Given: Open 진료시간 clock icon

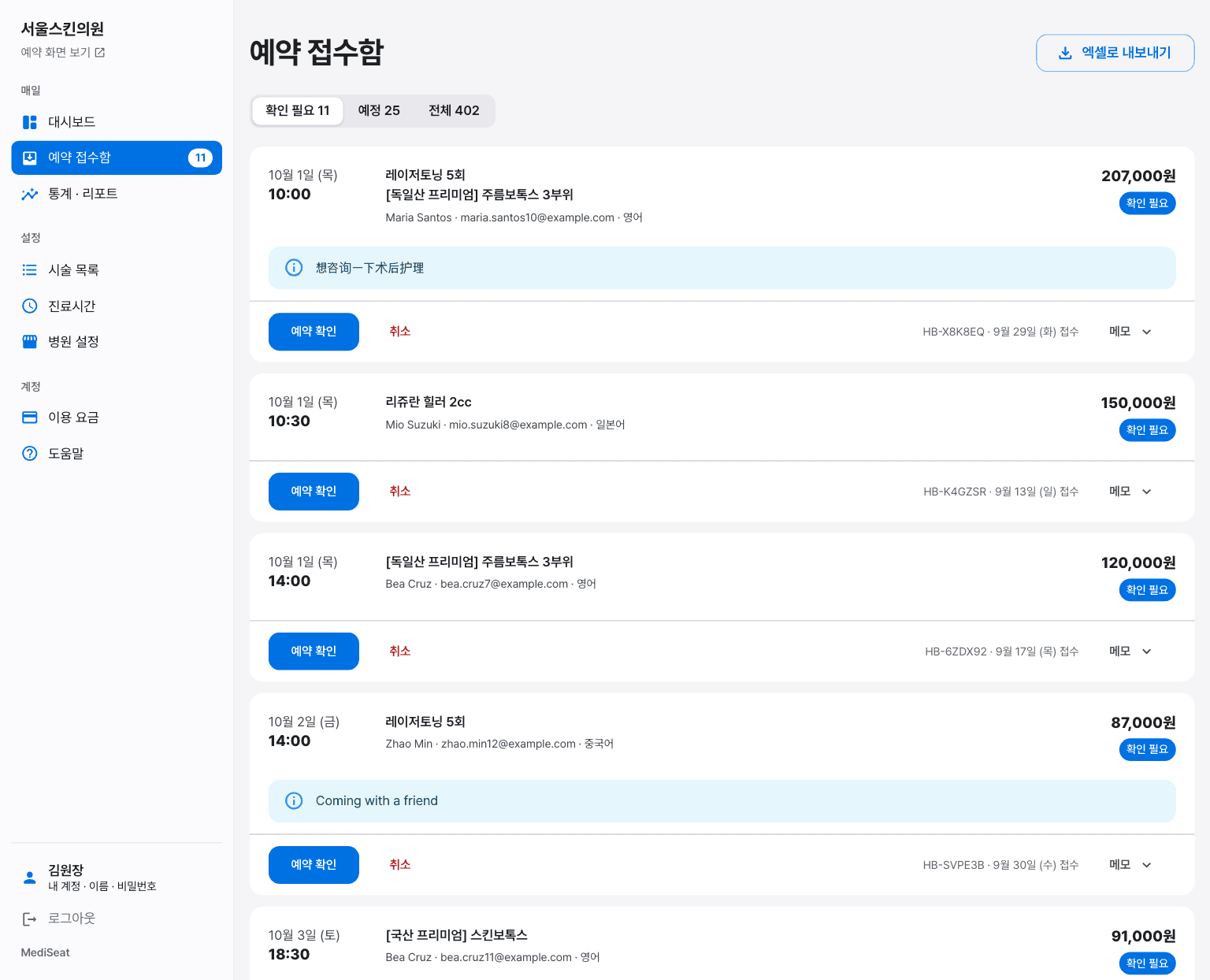Looking at the screenshot, I should click(30, 306).
